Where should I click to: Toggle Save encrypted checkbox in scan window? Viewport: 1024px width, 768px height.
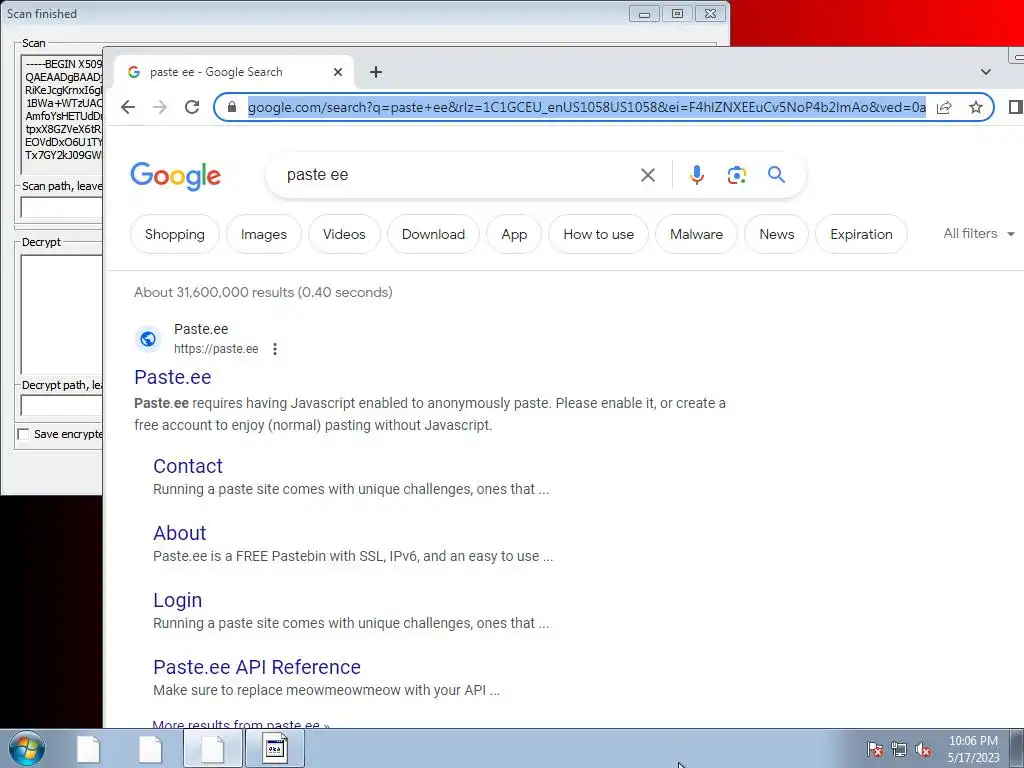[24, 434]
